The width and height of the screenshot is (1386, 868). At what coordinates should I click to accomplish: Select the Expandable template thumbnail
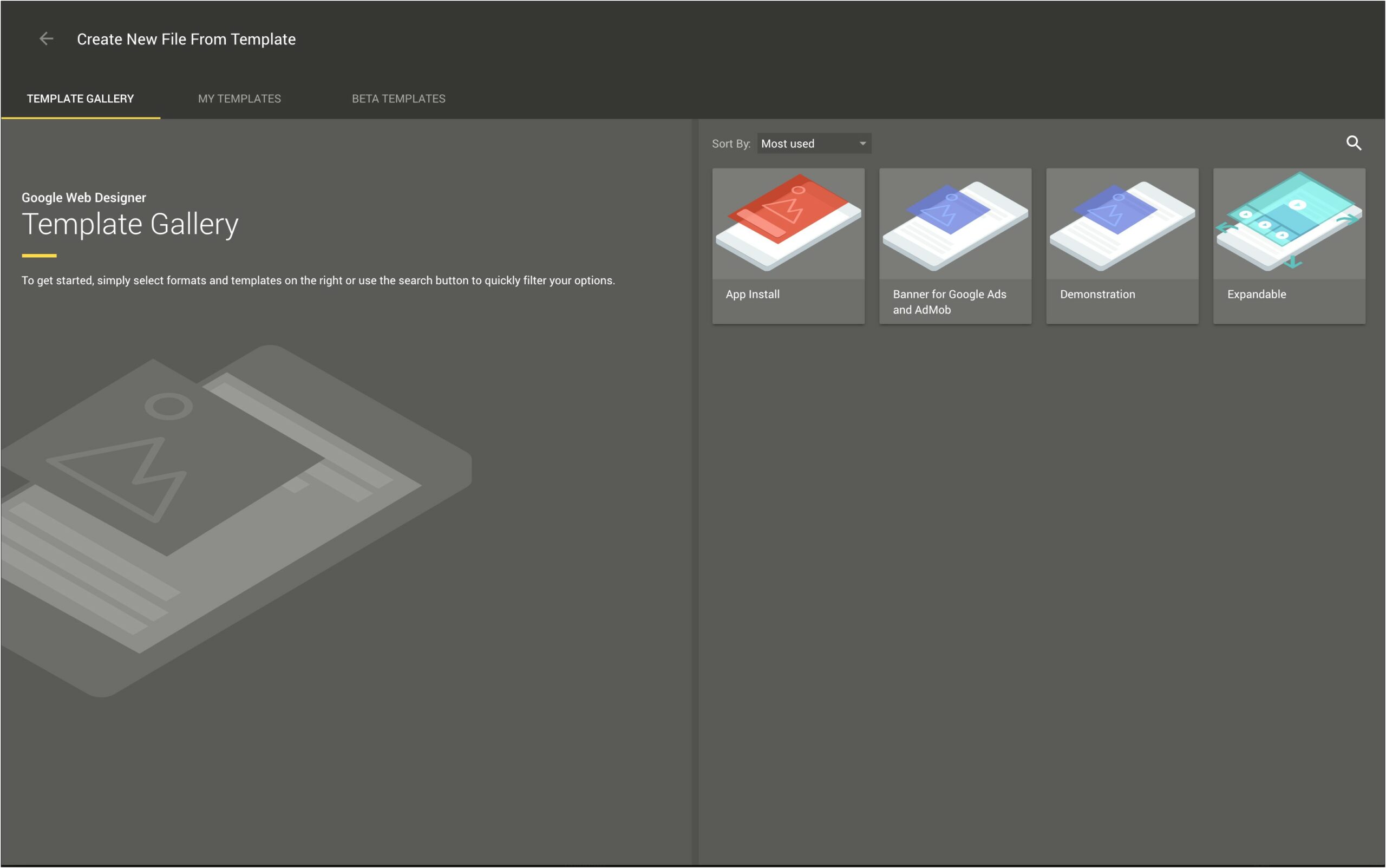coord(1289,223)
